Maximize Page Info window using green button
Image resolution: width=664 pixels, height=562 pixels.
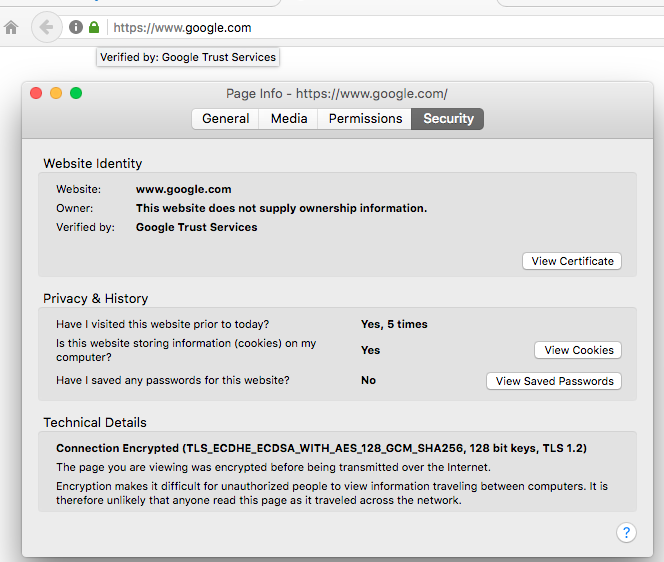pos(76,93)
